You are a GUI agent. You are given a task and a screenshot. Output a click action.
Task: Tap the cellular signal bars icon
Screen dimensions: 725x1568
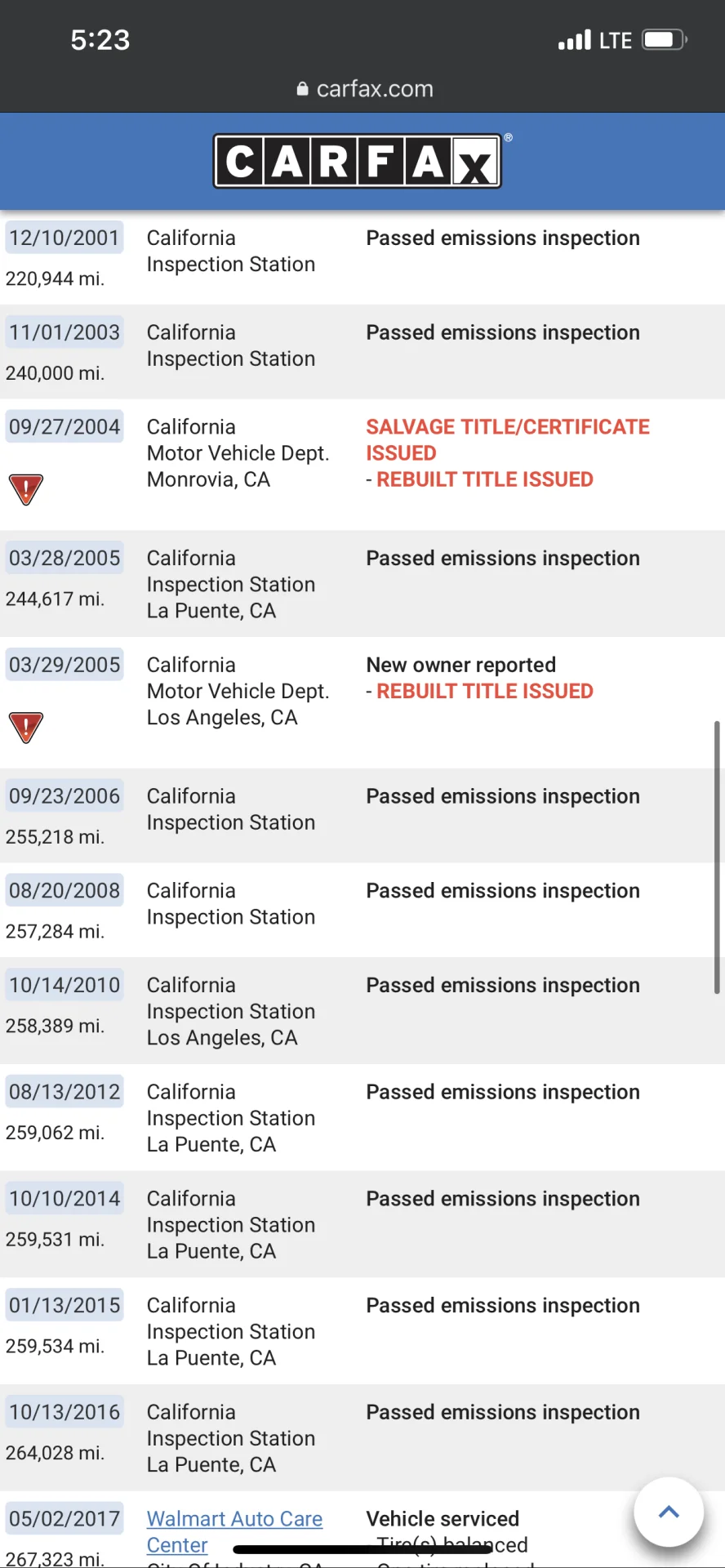[x=574, y=40]
